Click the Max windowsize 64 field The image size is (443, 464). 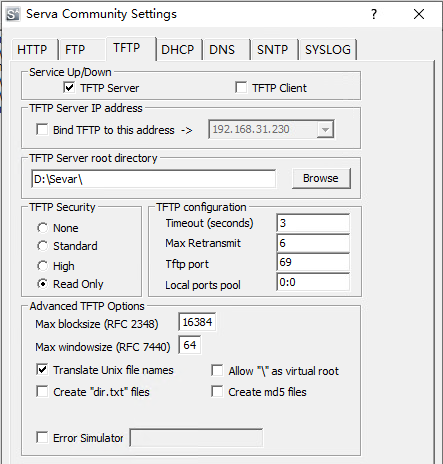click(190, 345)
